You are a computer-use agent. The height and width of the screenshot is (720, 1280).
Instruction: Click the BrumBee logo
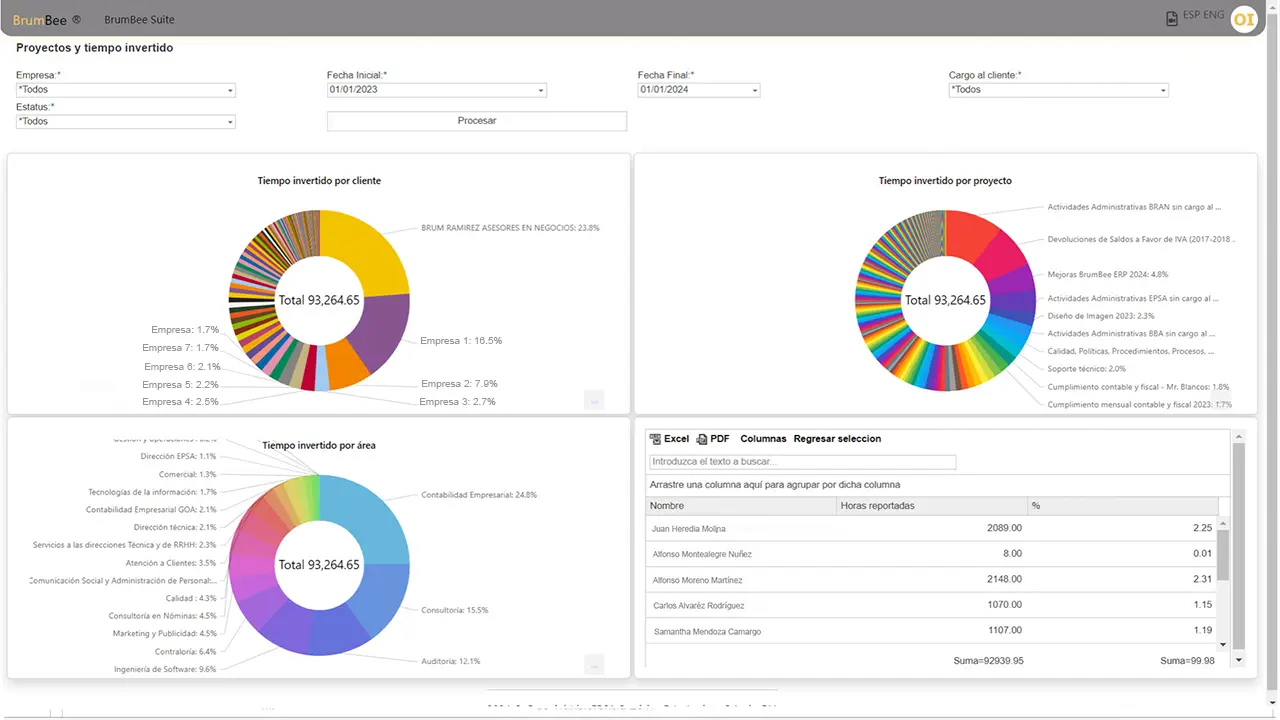[x=47, y=20]
